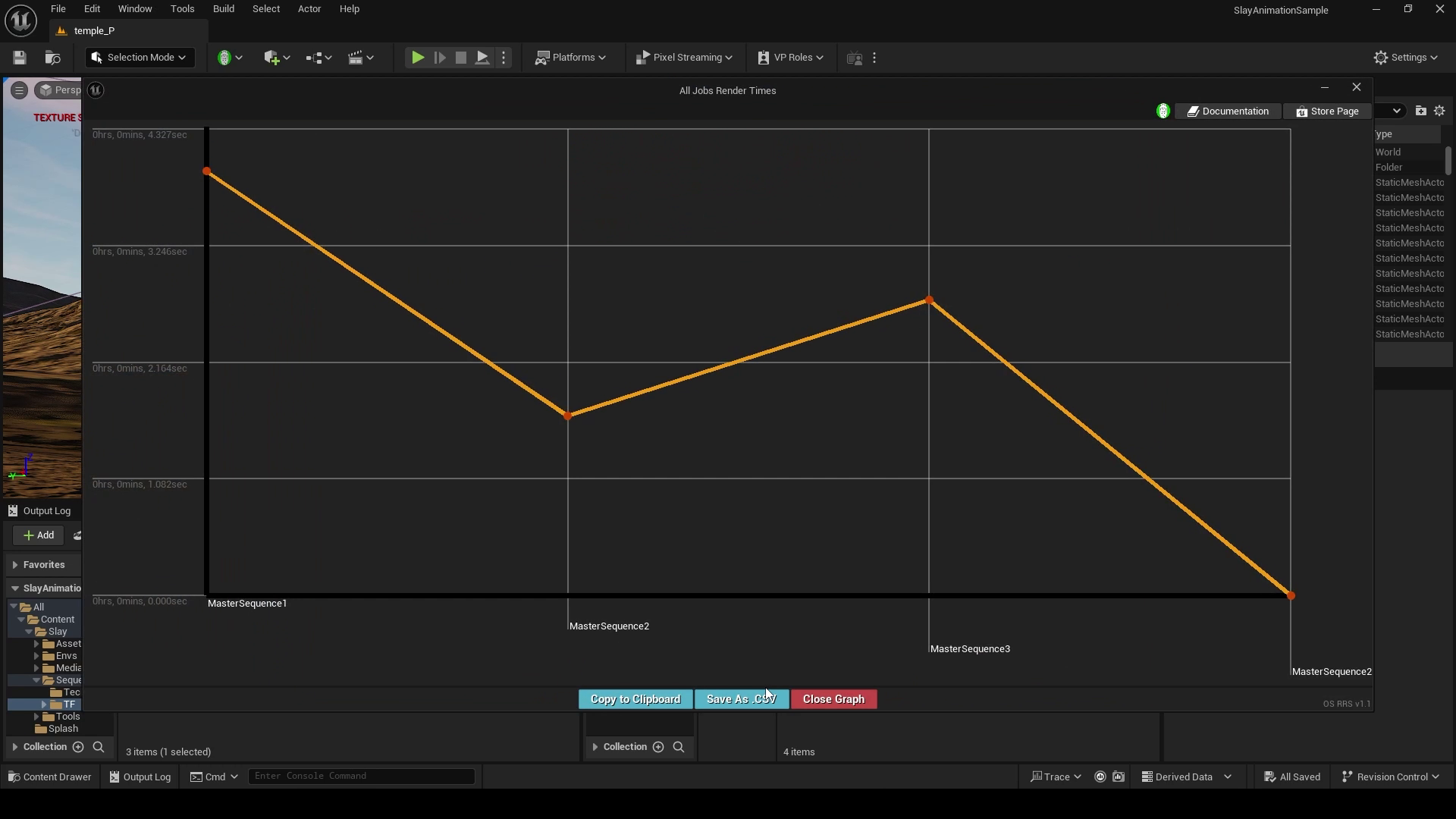Add a new collection with plus icon, left panel
1456x819 pixels.
[77, 747]
